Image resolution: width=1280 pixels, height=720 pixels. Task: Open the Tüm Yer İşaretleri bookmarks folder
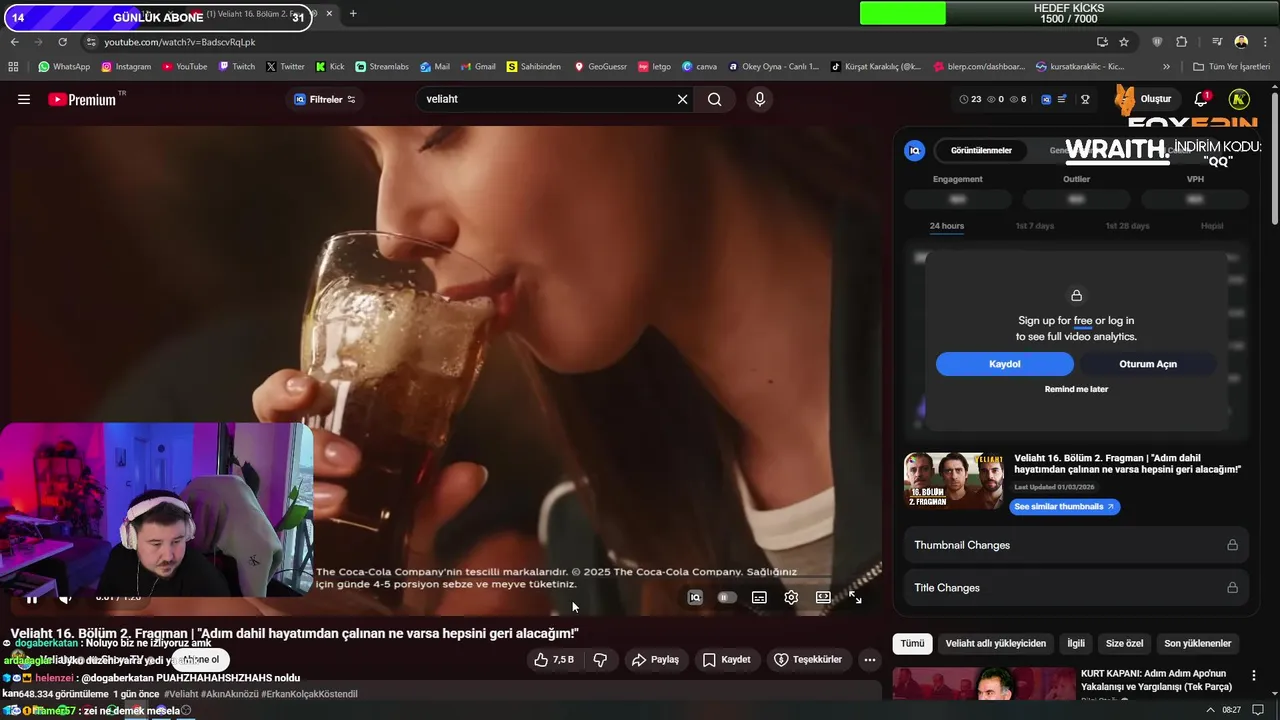click(1231, 67)
